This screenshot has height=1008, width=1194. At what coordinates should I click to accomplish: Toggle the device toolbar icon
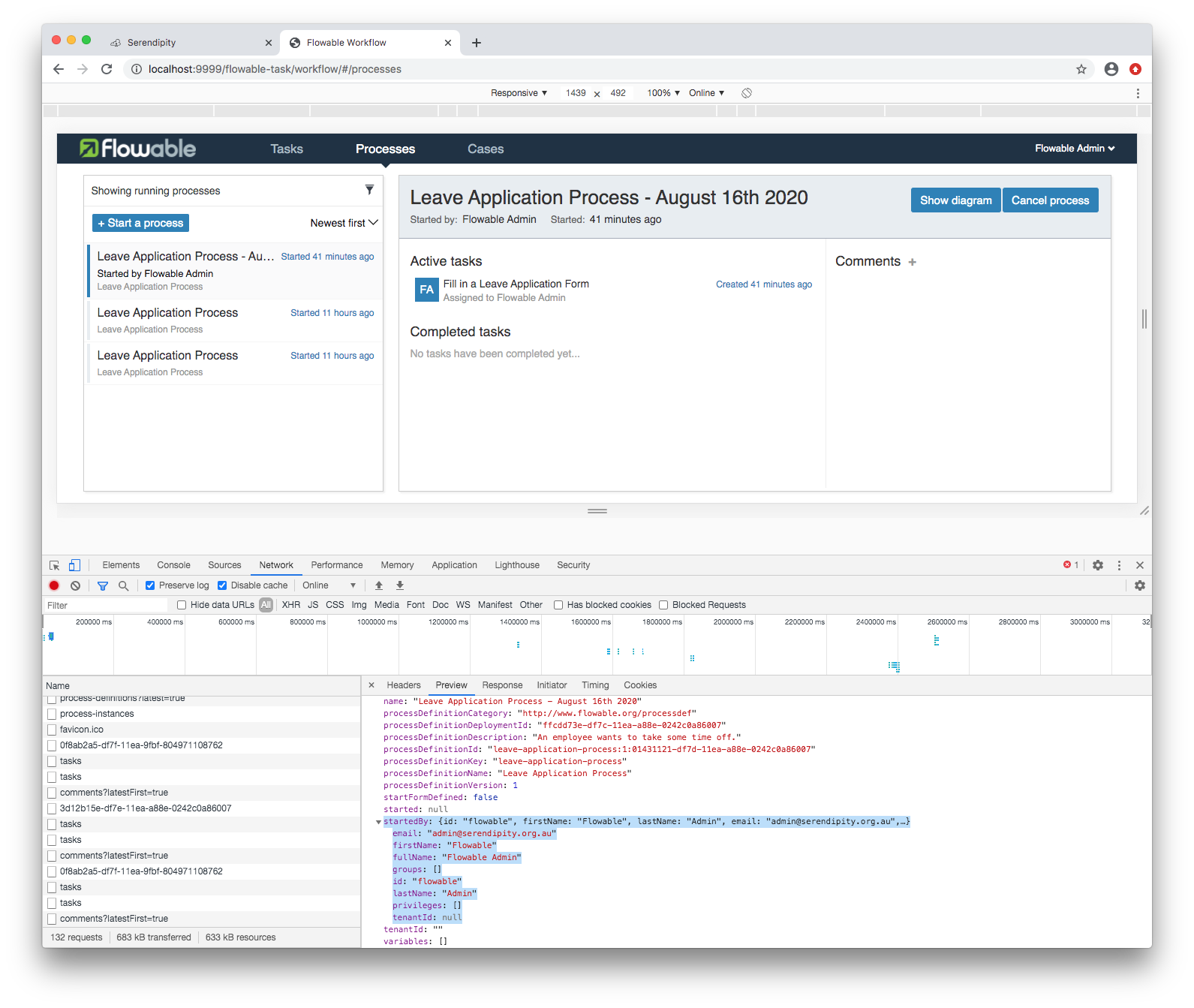(x=74, y=565)
